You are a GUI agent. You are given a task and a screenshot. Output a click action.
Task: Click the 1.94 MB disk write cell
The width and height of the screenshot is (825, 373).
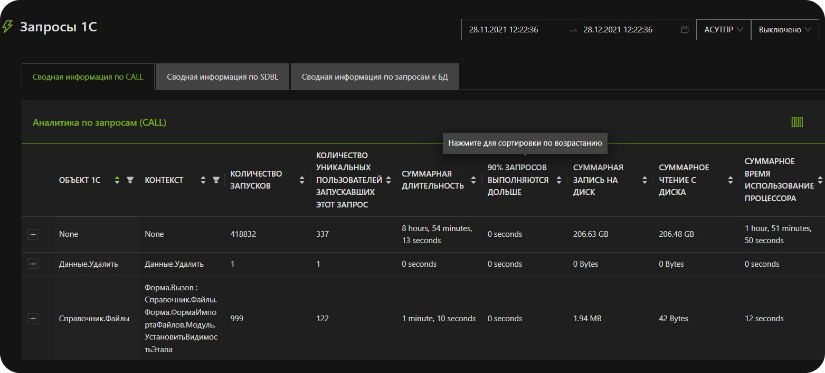tap(587, 319)
